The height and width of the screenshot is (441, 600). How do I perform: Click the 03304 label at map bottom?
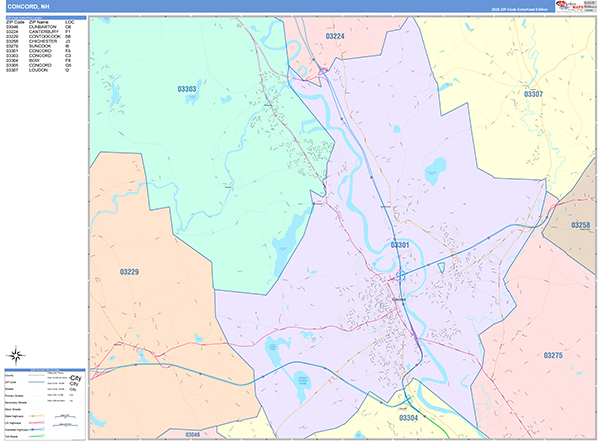click(x=409, y=418)
